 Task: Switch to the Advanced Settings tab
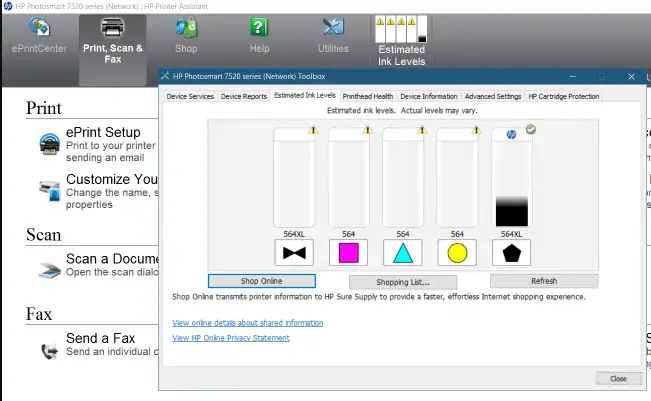493,96
